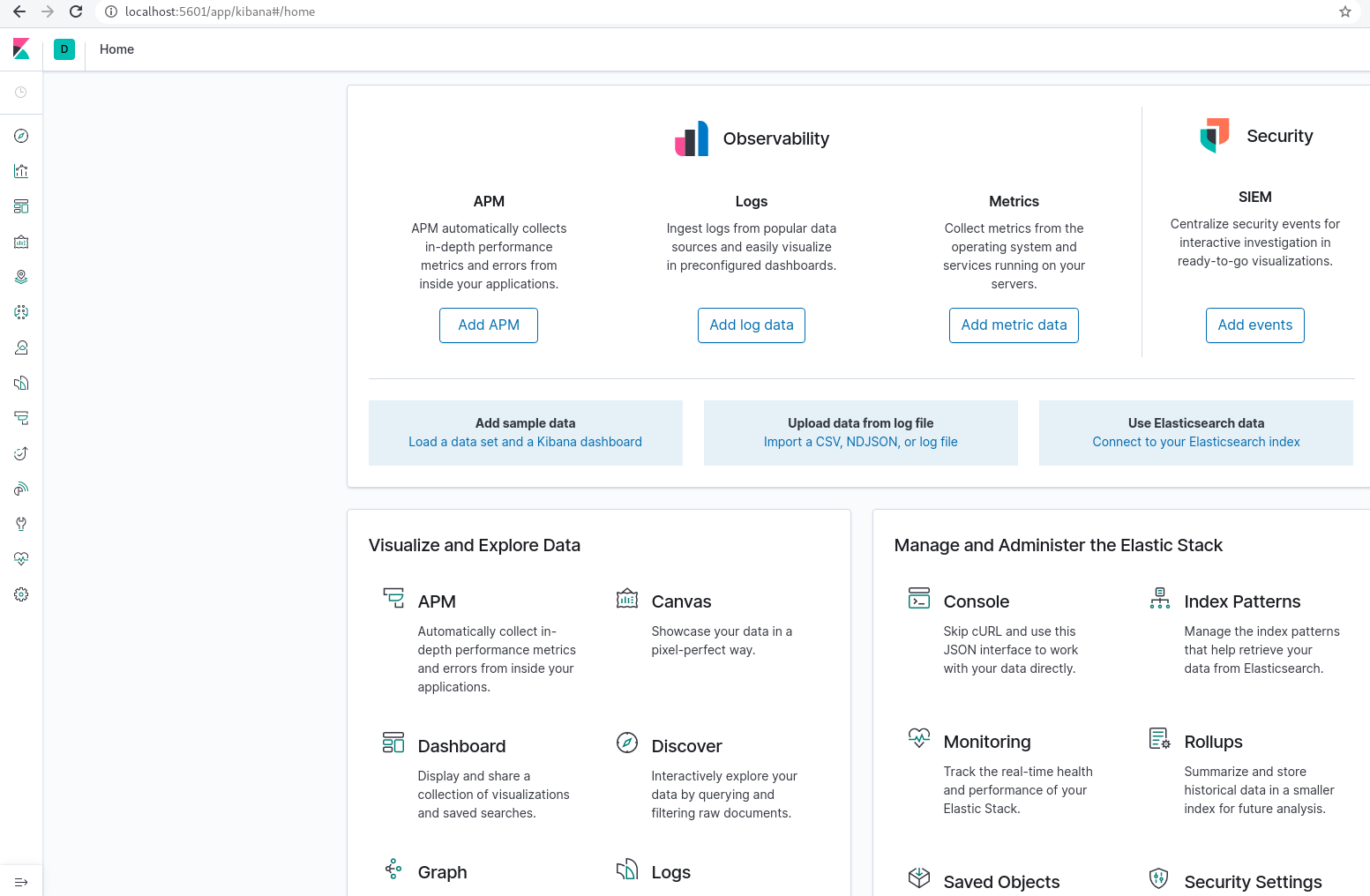Screen dimensions: 1370x896
Task: Open Stack Monitoring via the sidebar heartbeat icon
Action: (x=21, y=559)
